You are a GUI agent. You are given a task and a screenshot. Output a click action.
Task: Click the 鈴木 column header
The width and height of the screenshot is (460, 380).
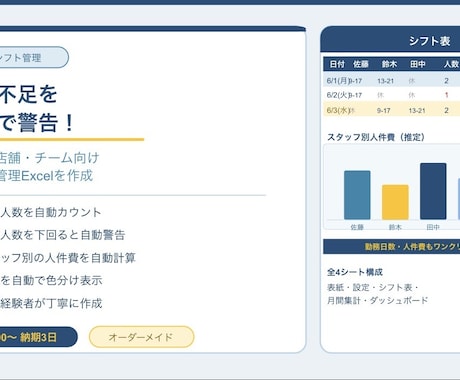point(389,64)
